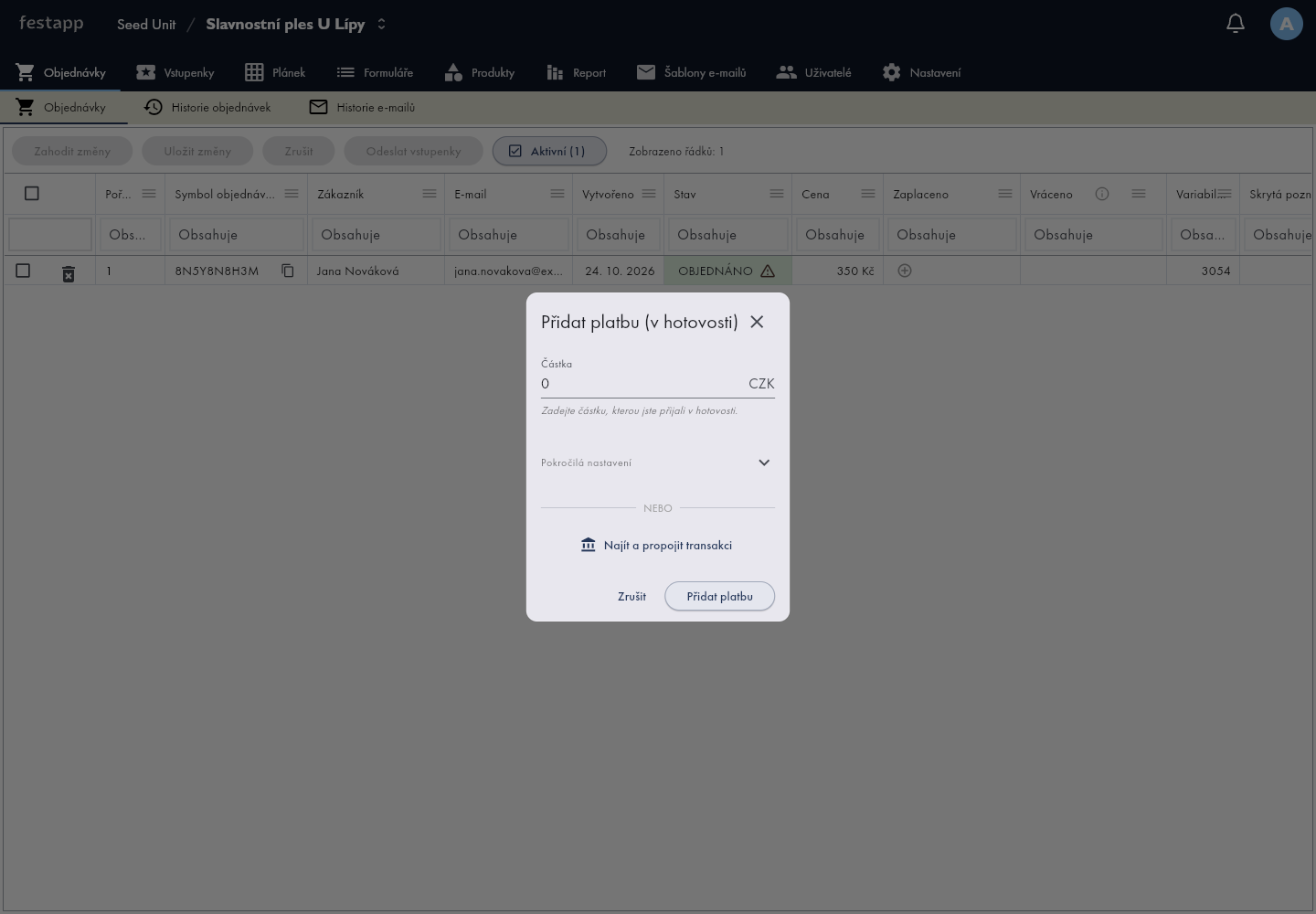Viewport: 1316px width, 914px height.
Task: Click the bank icon beside Najít a propojit transakci
Action: 589,545
